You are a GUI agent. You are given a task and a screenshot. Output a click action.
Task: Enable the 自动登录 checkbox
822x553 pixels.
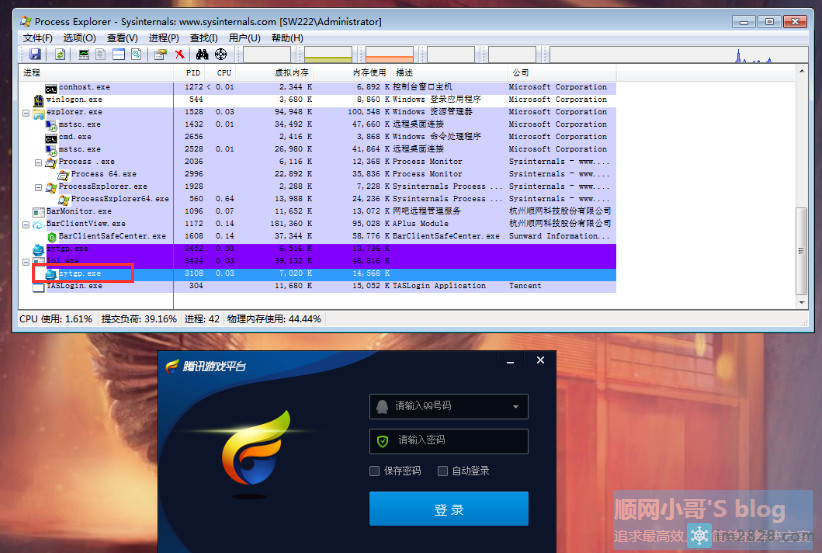pos(442,471)
